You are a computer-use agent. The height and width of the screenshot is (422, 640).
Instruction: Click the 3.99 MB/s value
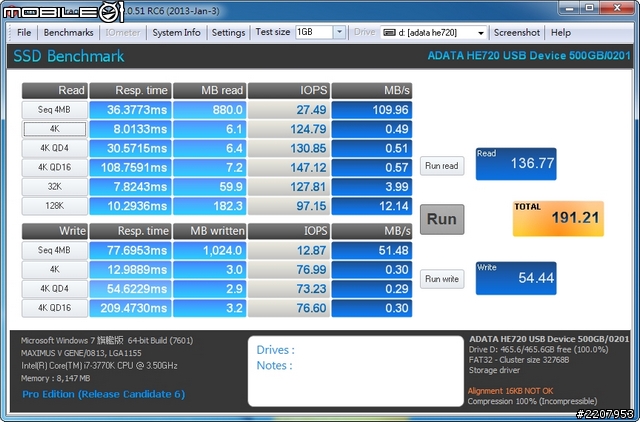coord(371,187)
